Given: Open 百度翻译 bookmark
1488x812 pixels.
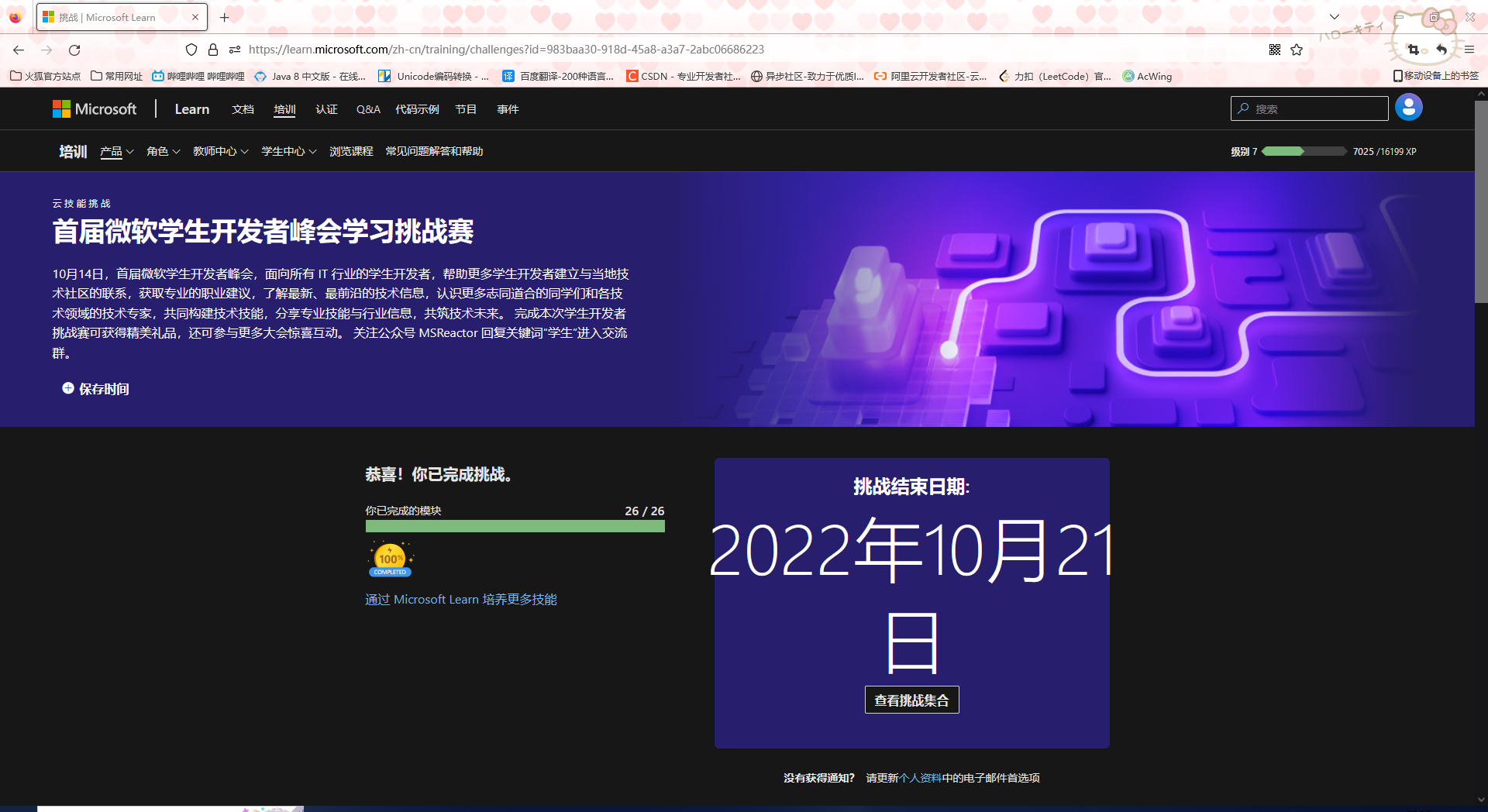Looking at the screenshot, I should [x=558, y=76].
